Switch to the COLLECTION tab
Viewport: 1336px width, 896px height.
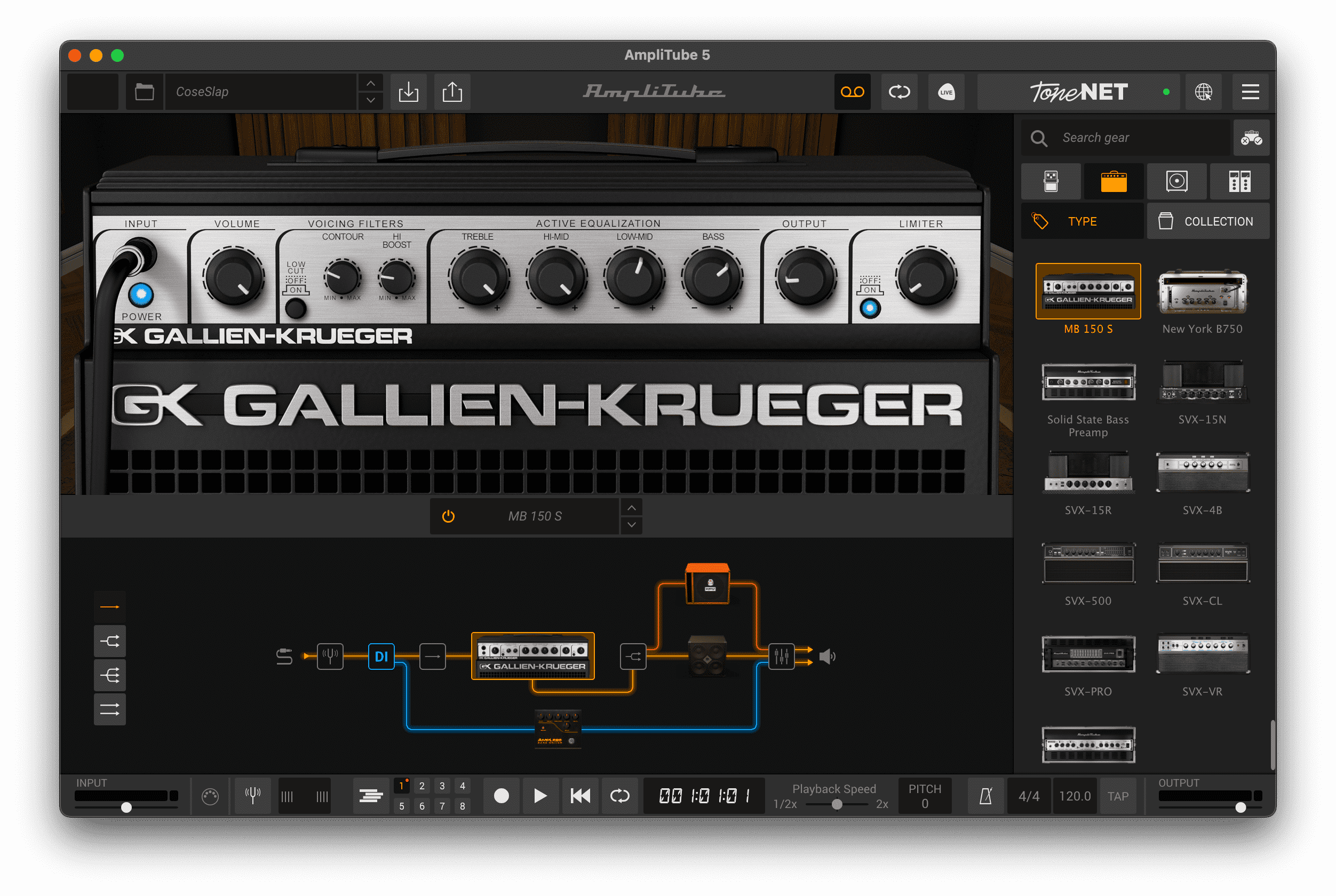point(1207,221)
